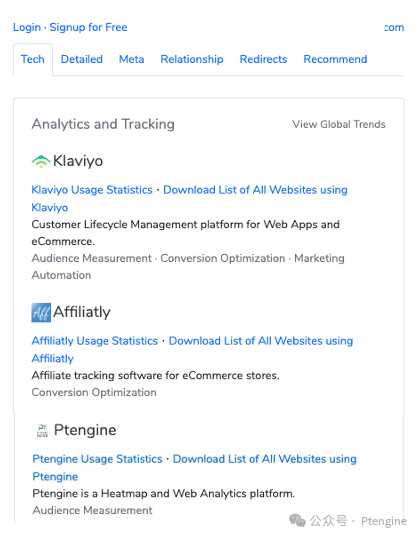Open Affiliatly Usage Statistics link
420x538 pixels.
[95, 341]
